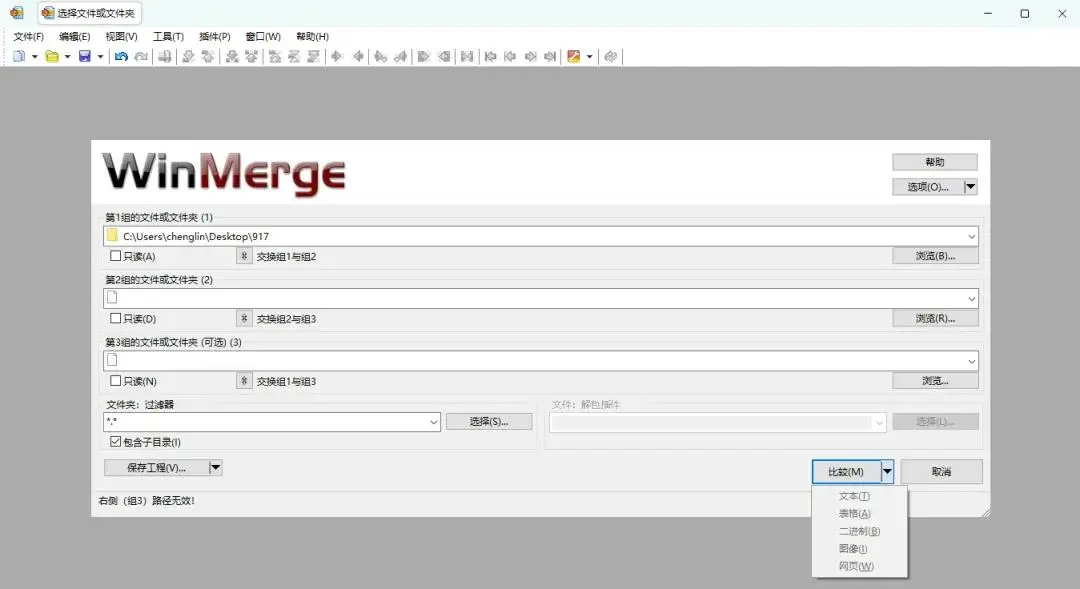Viewport: 1080px width, 589px height.
Task: Click the Options wrench icon in toolbar
Action: pyautogui.click(x=574, y=57)
